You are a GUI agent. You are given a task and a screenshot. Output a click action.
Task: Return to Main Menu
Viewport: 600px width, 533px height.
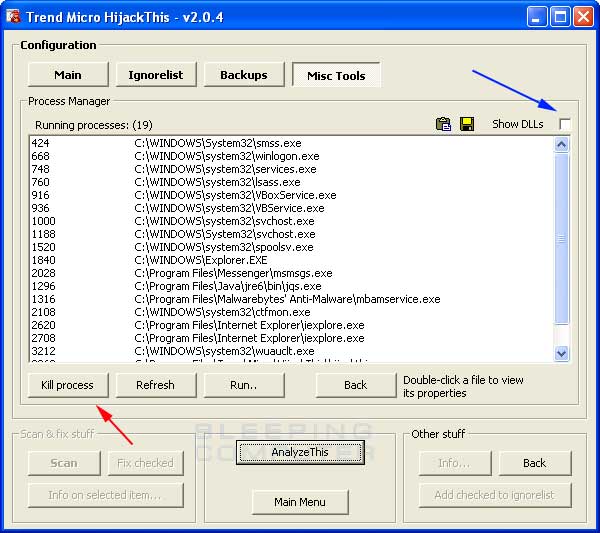coord(300,502)
